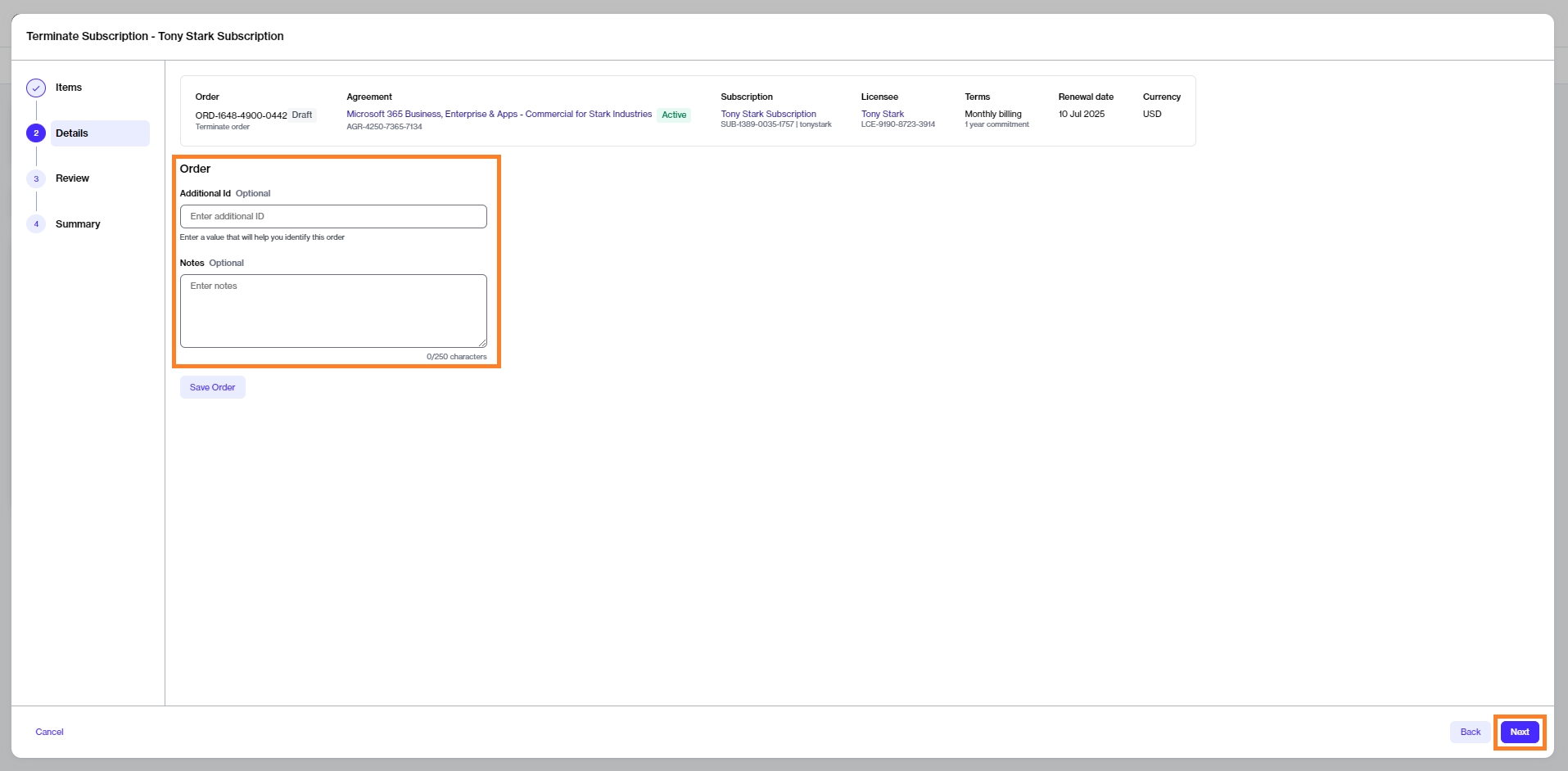Go back using the Back button
Viewport: 1568px width, 771px height.
1470,733
